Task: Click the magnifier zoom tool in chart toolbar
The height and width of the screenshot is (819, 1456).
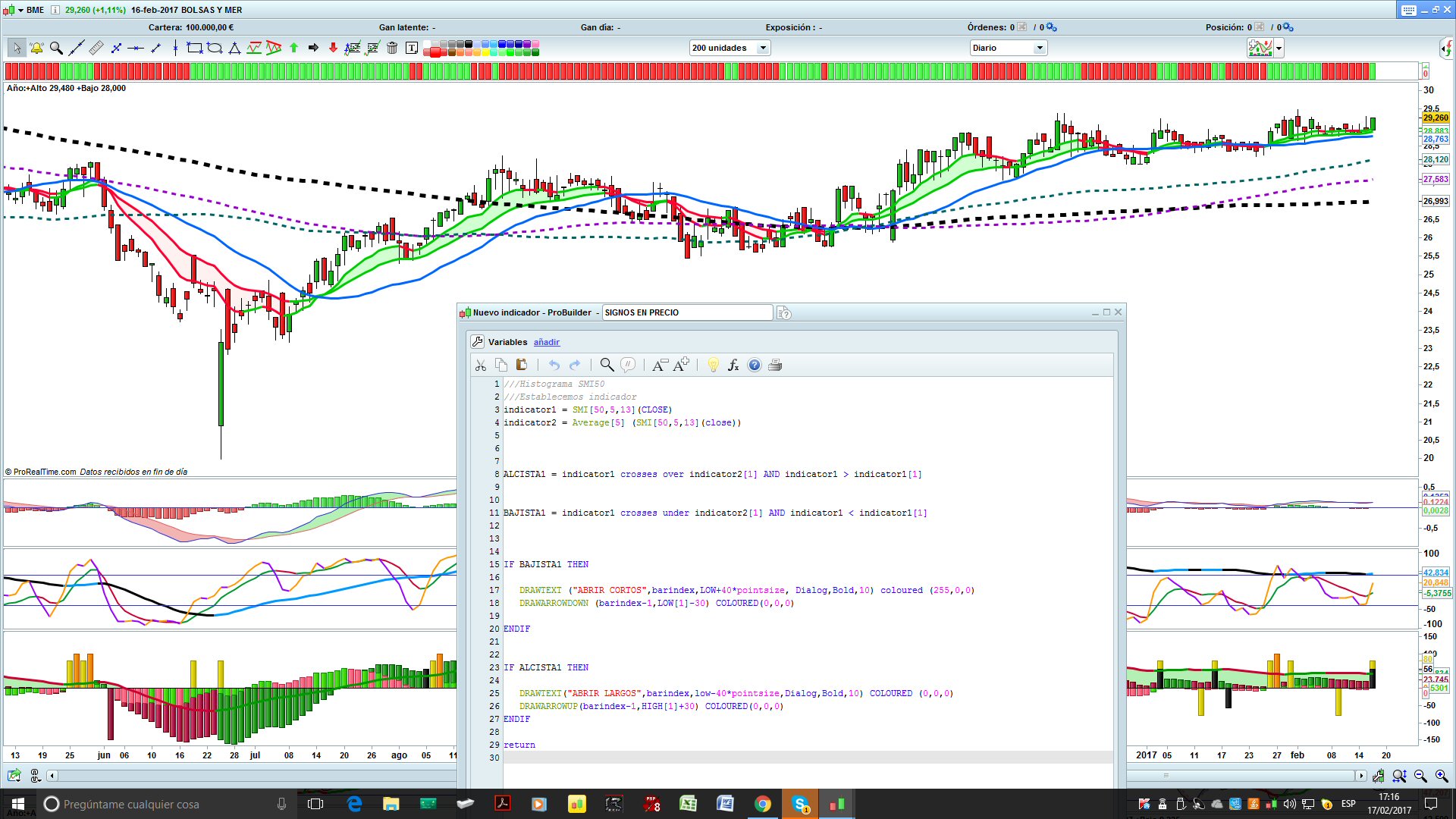Action: 56,48
